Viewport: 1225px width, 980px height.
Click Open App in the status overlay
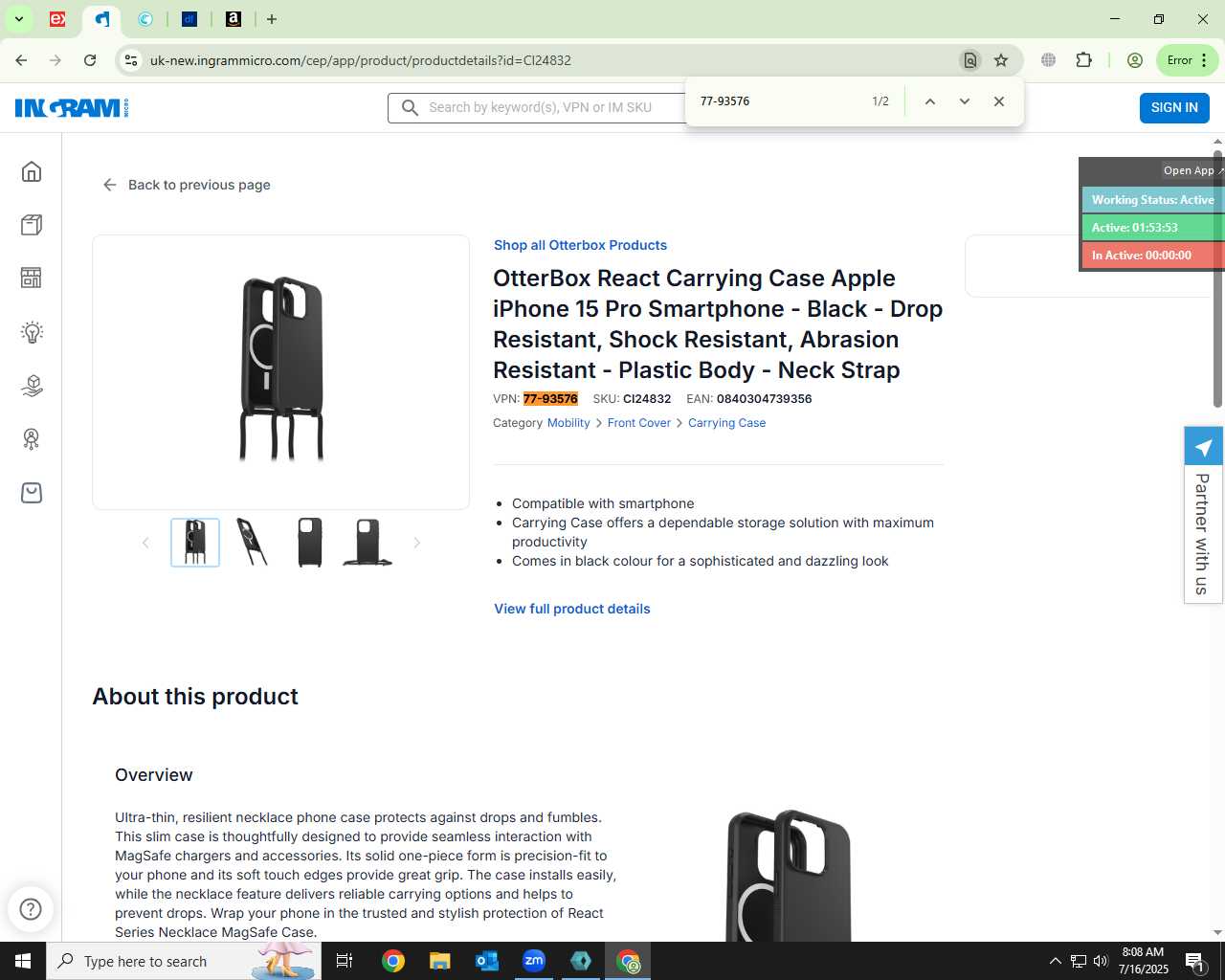pos(1192,170)
